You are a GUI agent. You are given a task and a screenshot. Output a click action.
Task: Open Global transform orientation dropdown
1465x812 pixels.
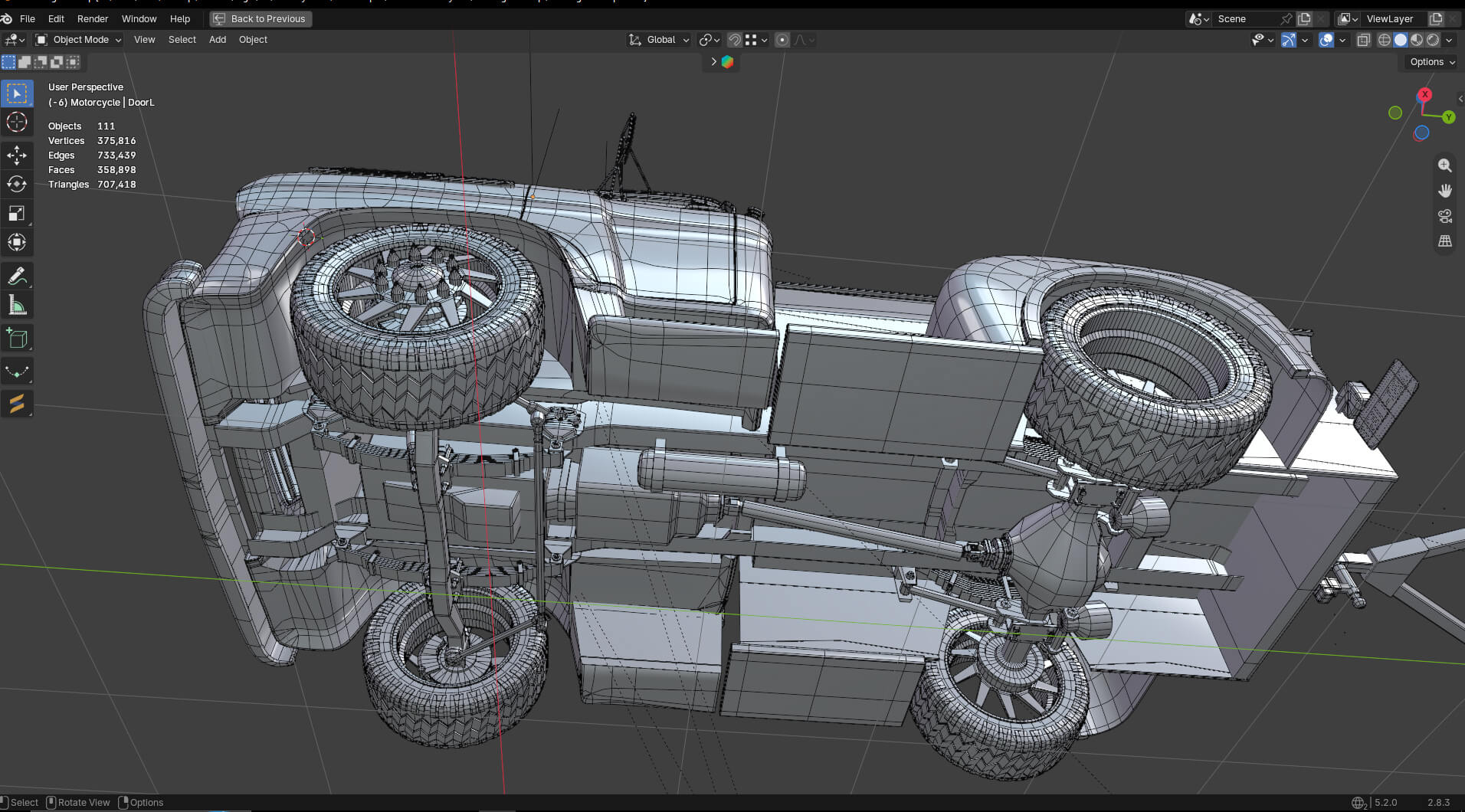pyautogui.click(x=659, y=40)
